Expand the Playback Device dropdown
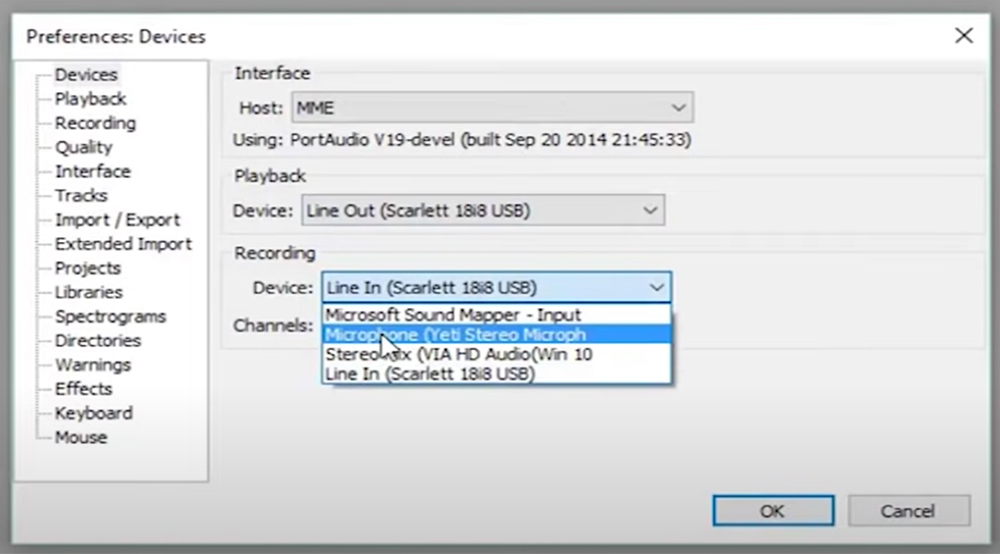Screen dimensions: 1000x554 [x=483, y=210]
